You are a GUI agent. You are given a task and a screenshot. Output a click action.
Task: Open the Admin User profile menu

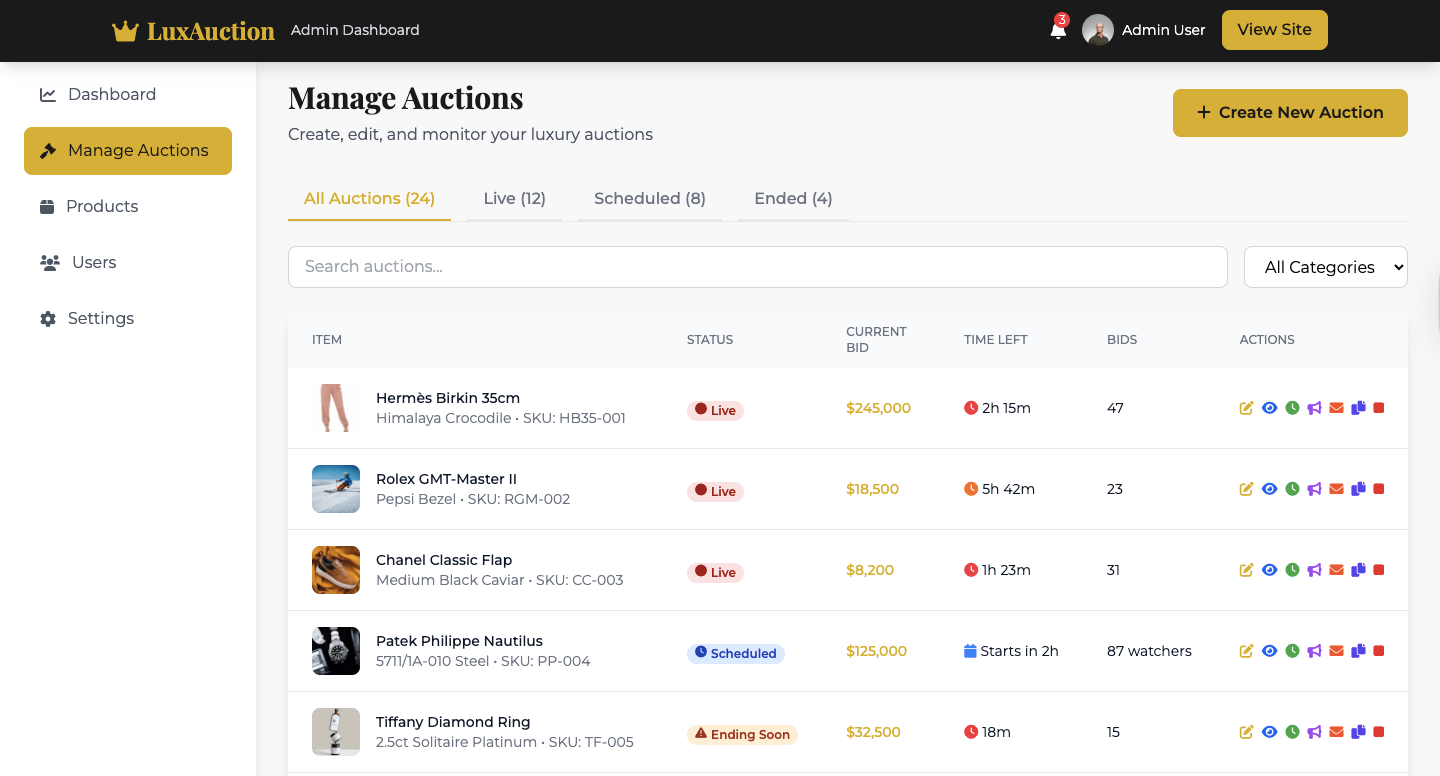click(x=1144, y=30)
